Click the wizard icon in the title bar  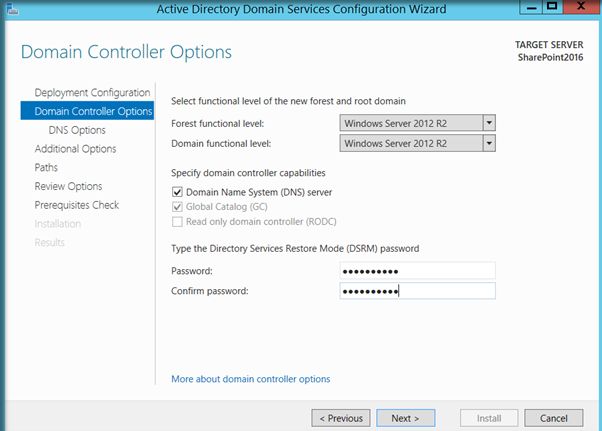click(10, 9)
